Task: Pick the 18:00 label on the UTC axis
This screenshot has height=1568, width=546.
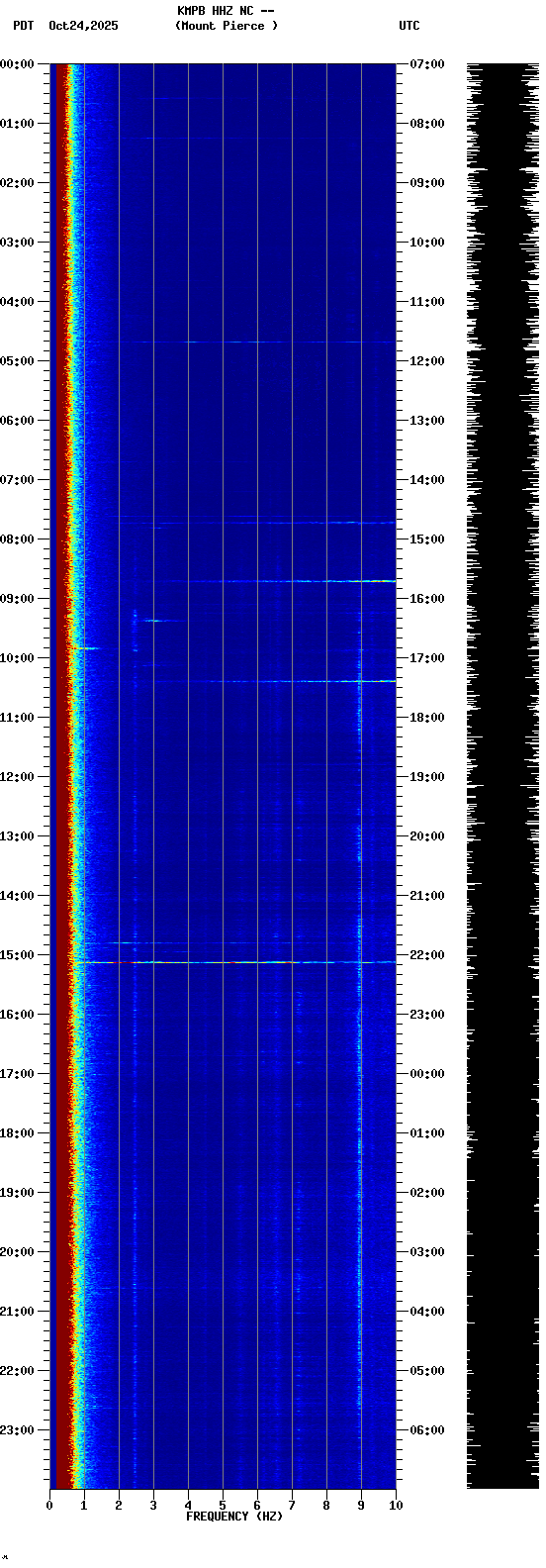Action: 427,718
